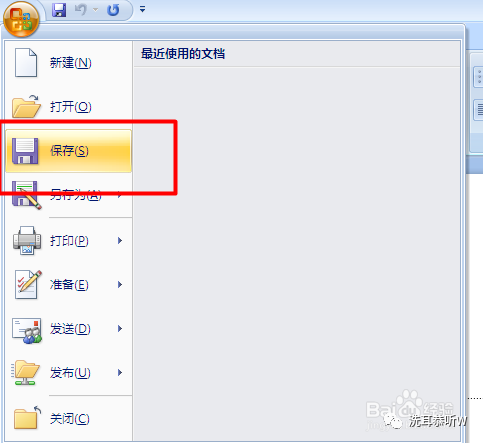This screenshot has width=483, height=443.
Task: Expand the 准备(E) submenu arrow
Action: point(120,284)
